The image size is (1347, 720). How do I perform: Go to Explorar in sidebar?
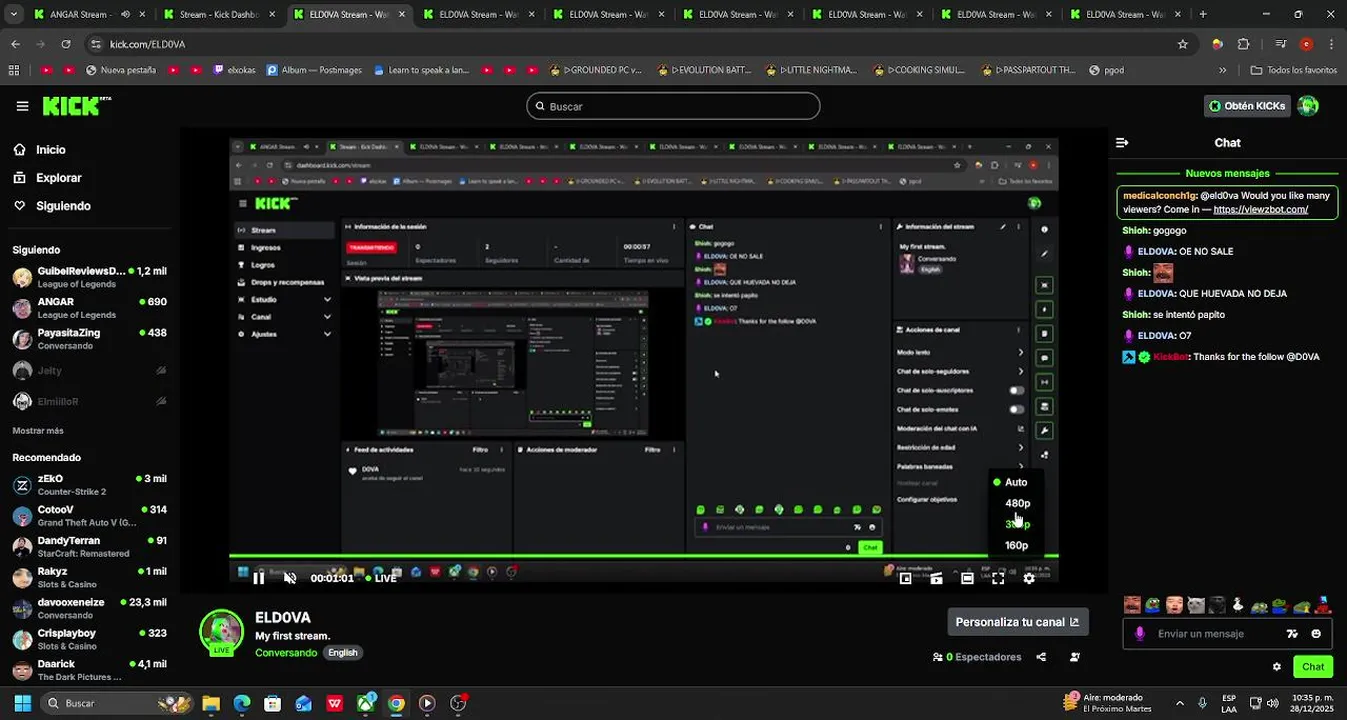[x=48, y=177]
